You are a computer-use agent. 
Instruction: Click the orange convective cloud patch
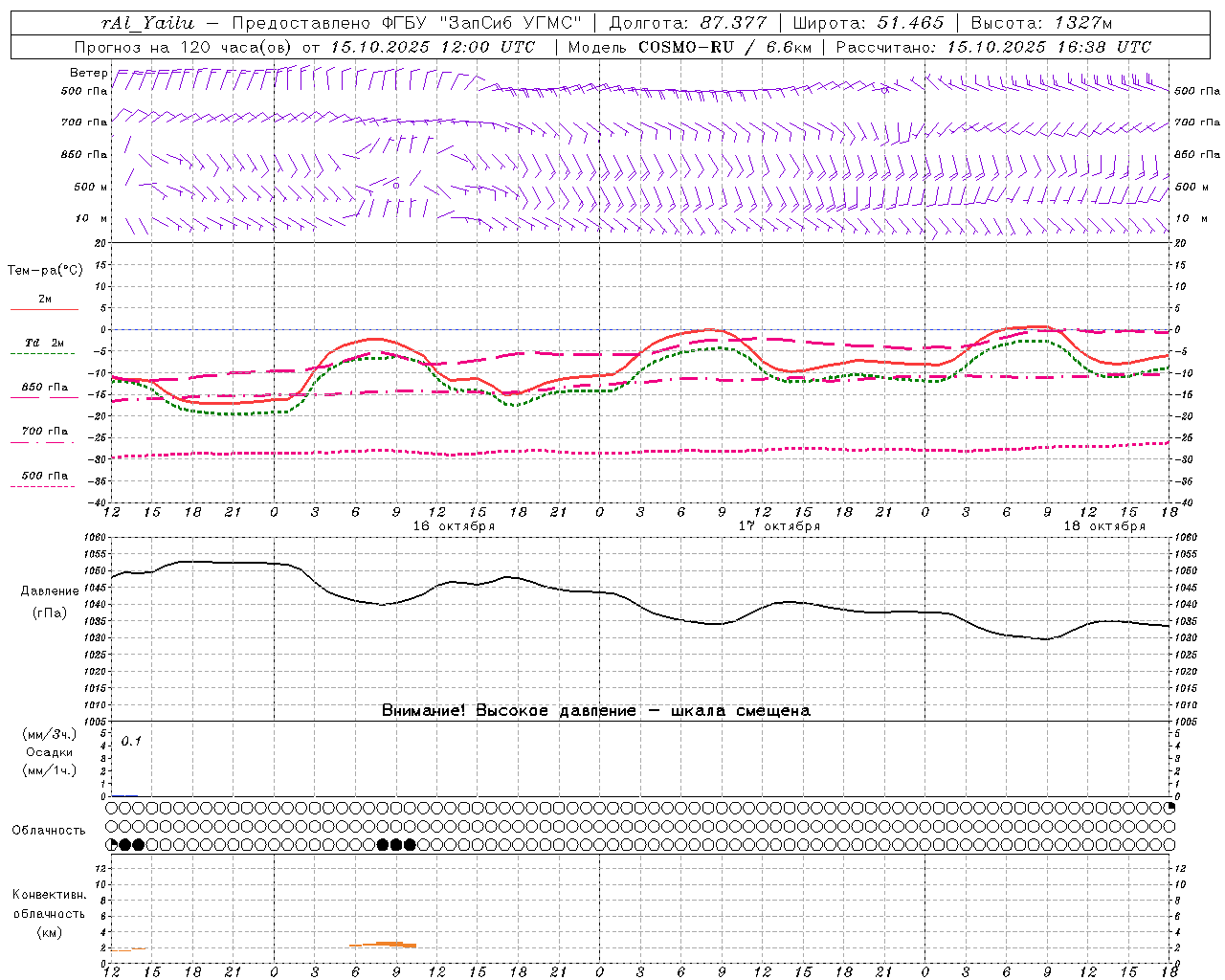[x=384, y=945]
